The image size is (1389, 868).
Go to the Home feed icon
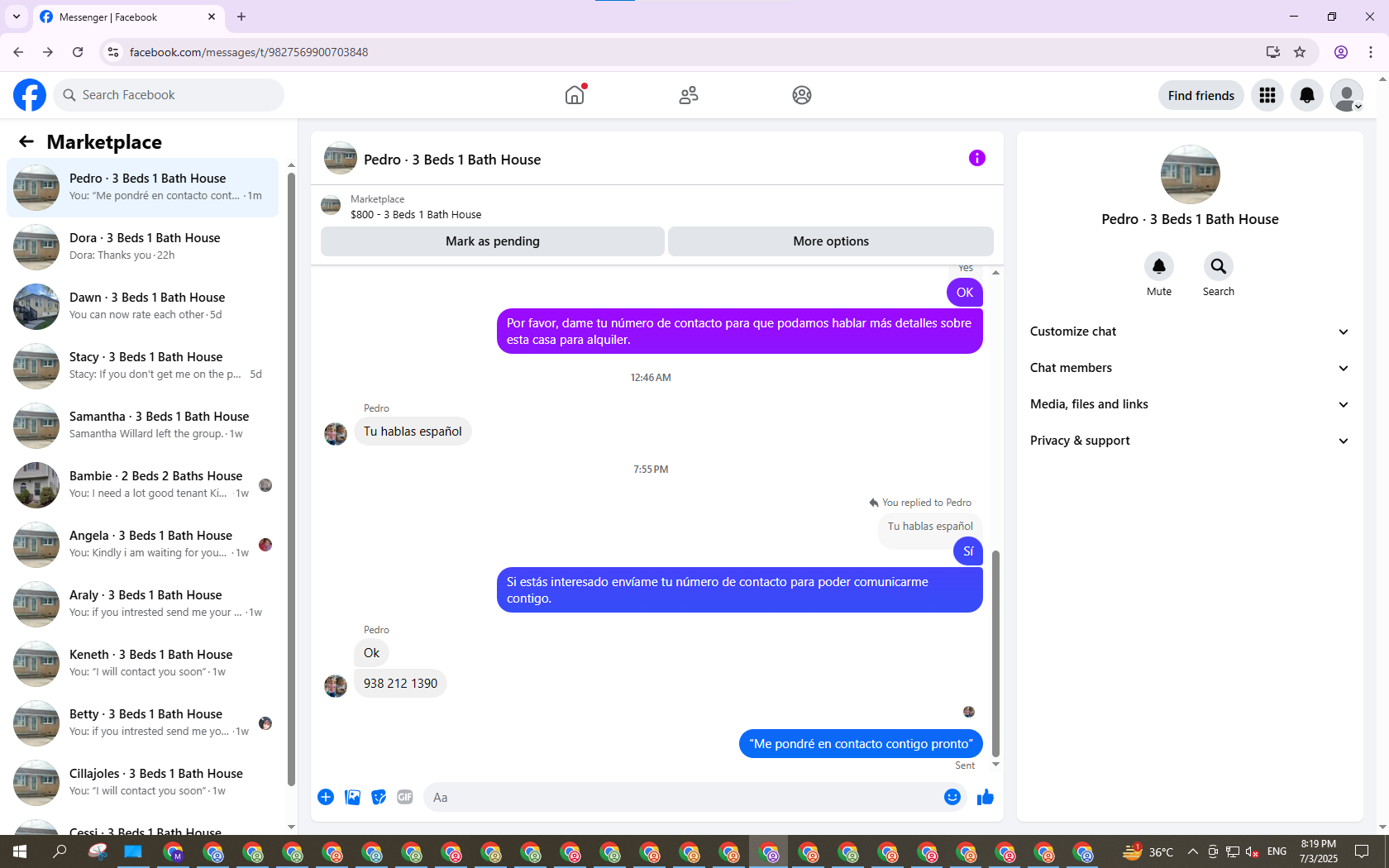tap(575, 95)
